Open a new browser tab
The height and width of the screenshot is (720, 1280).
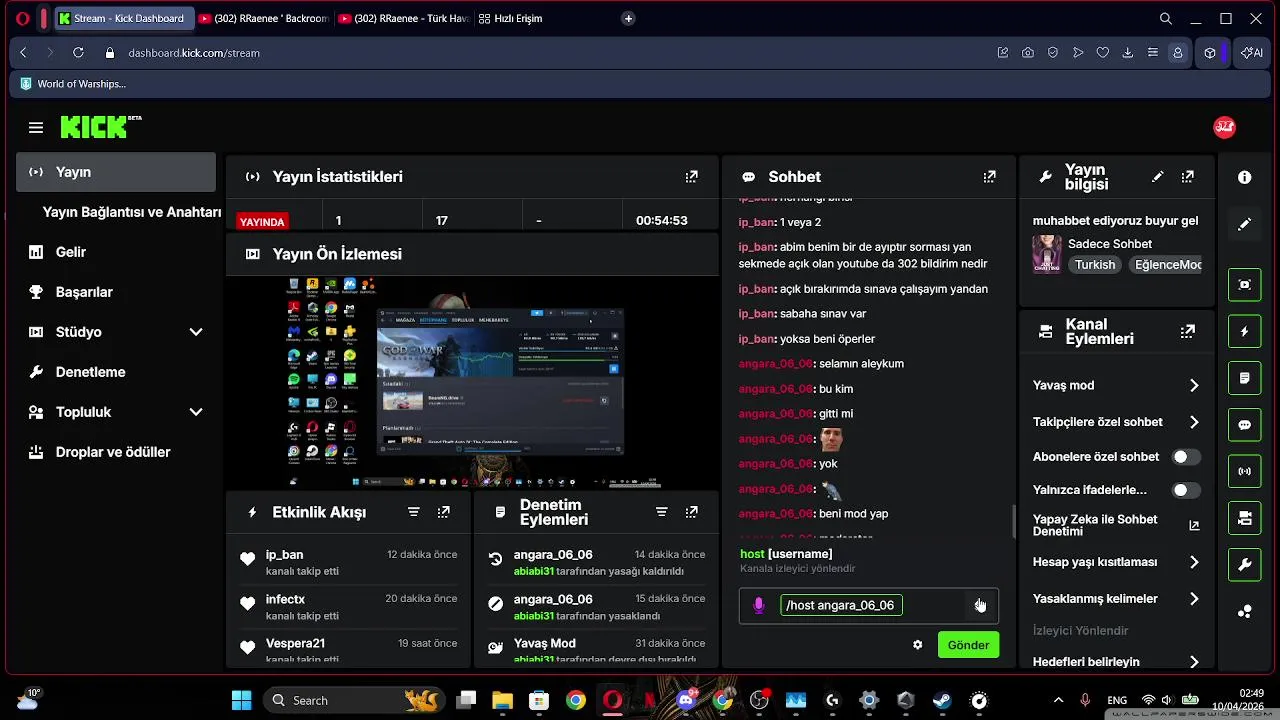(x=628, y=18)
